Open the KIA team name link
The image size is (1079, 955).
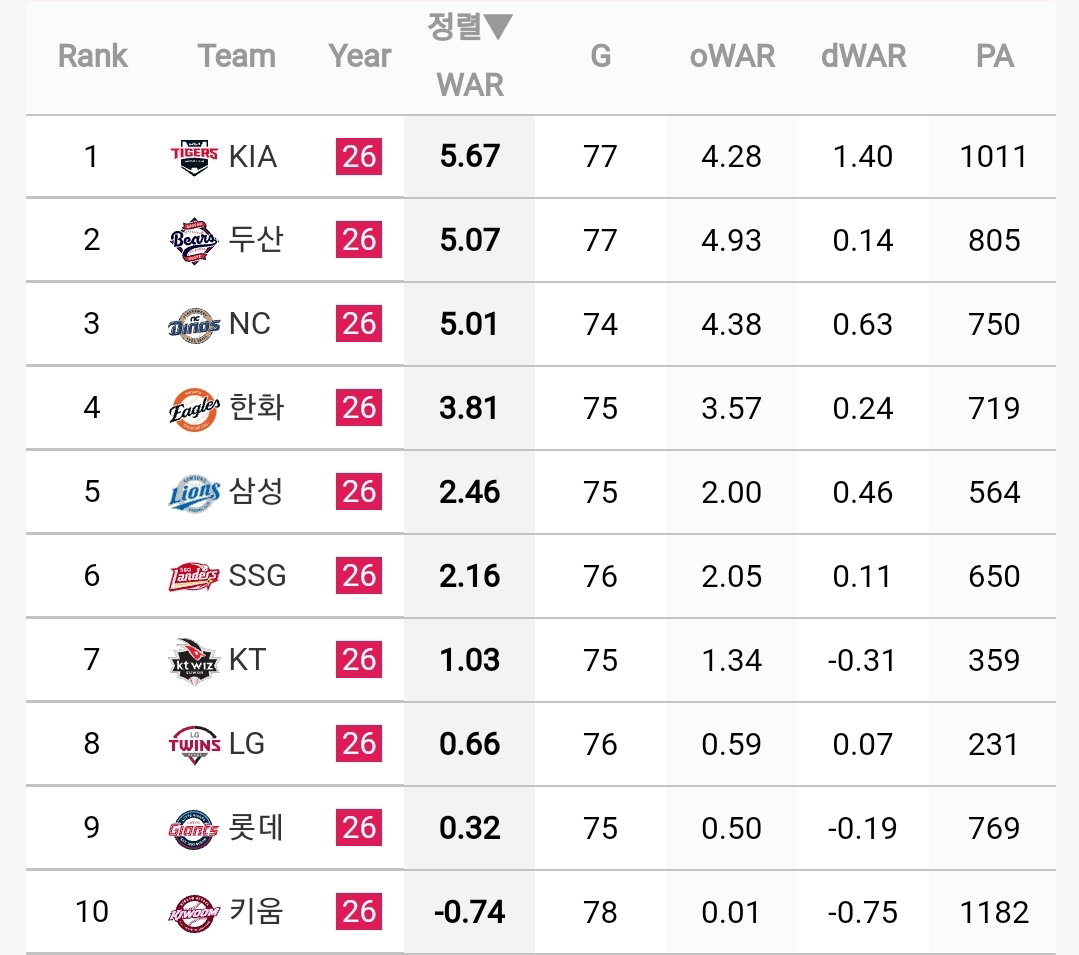pyautogui.click(x=253, y=157)
